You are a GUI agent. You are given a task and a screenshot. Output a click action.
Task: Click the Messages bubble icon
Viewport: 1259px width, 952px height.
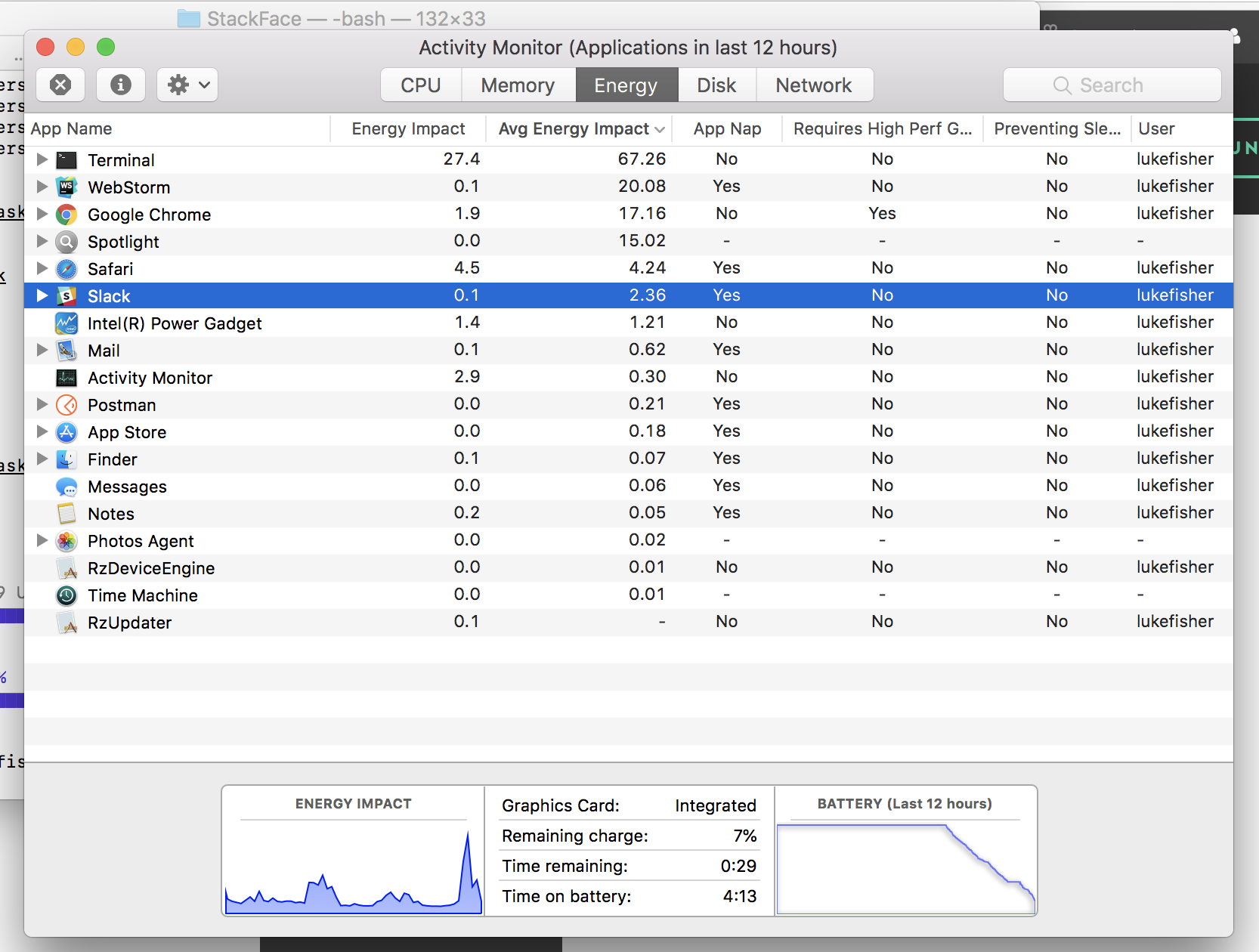point(67,487)
